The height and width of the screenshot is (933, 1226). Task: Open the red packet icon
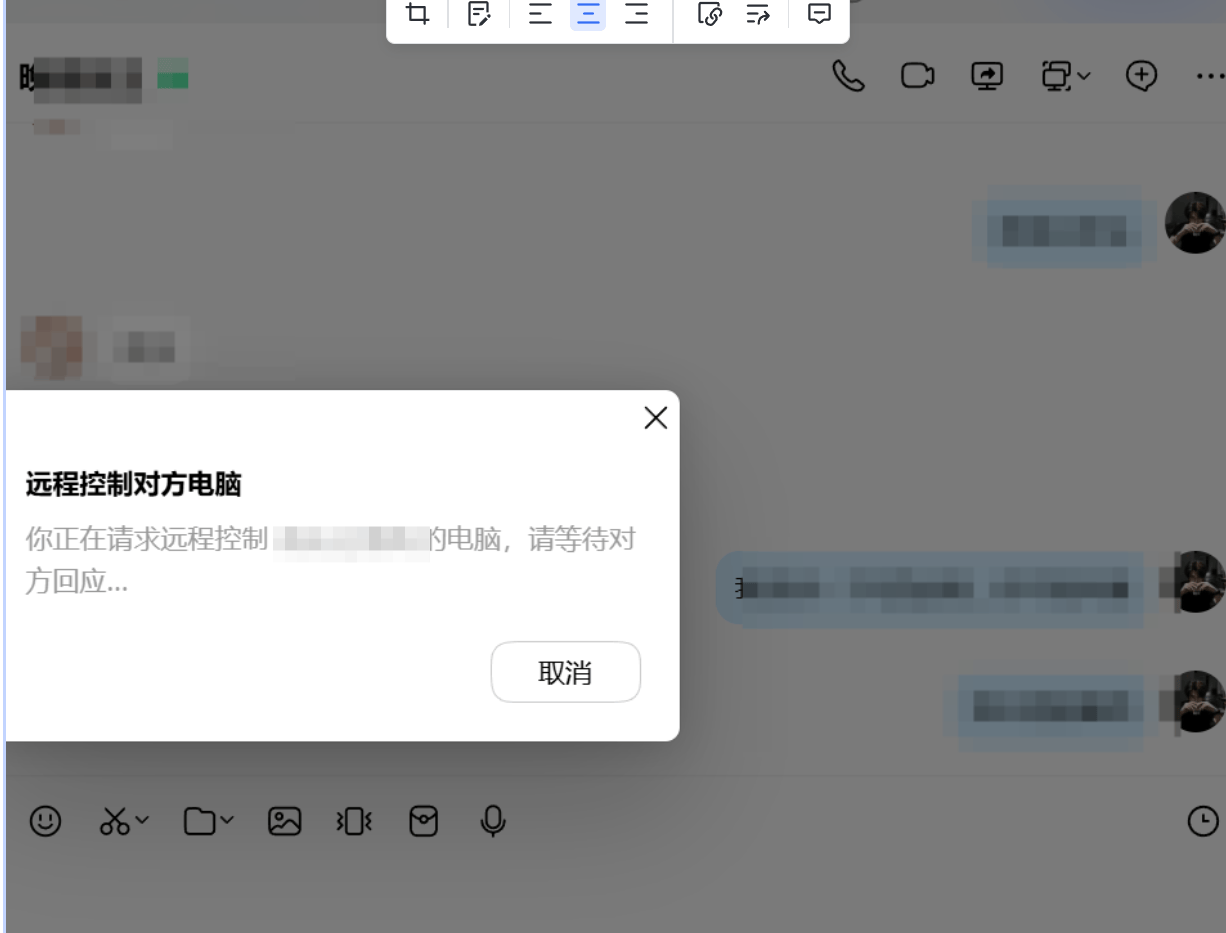coord(424,821)
